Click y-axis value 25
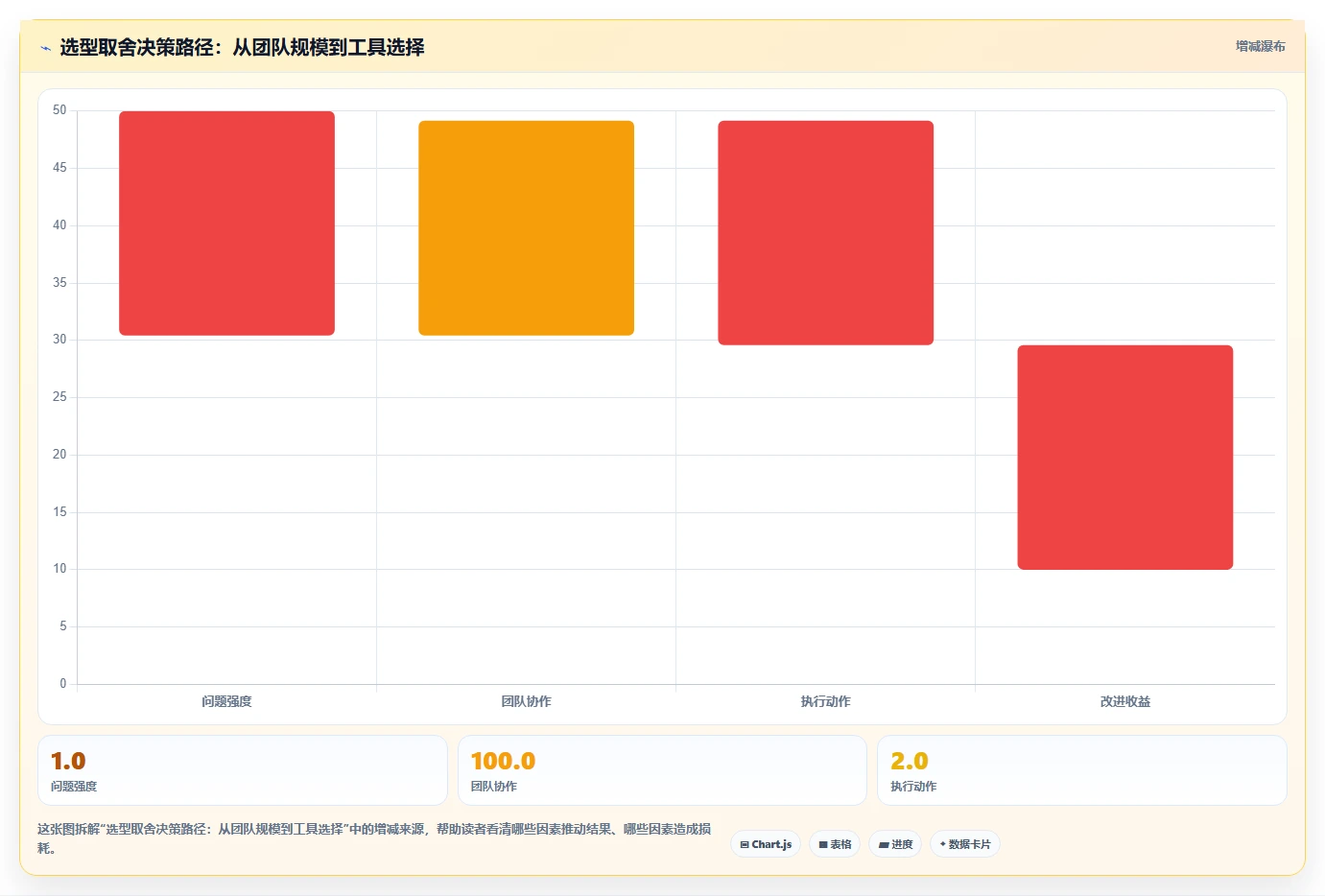 [x=59, y=397]
